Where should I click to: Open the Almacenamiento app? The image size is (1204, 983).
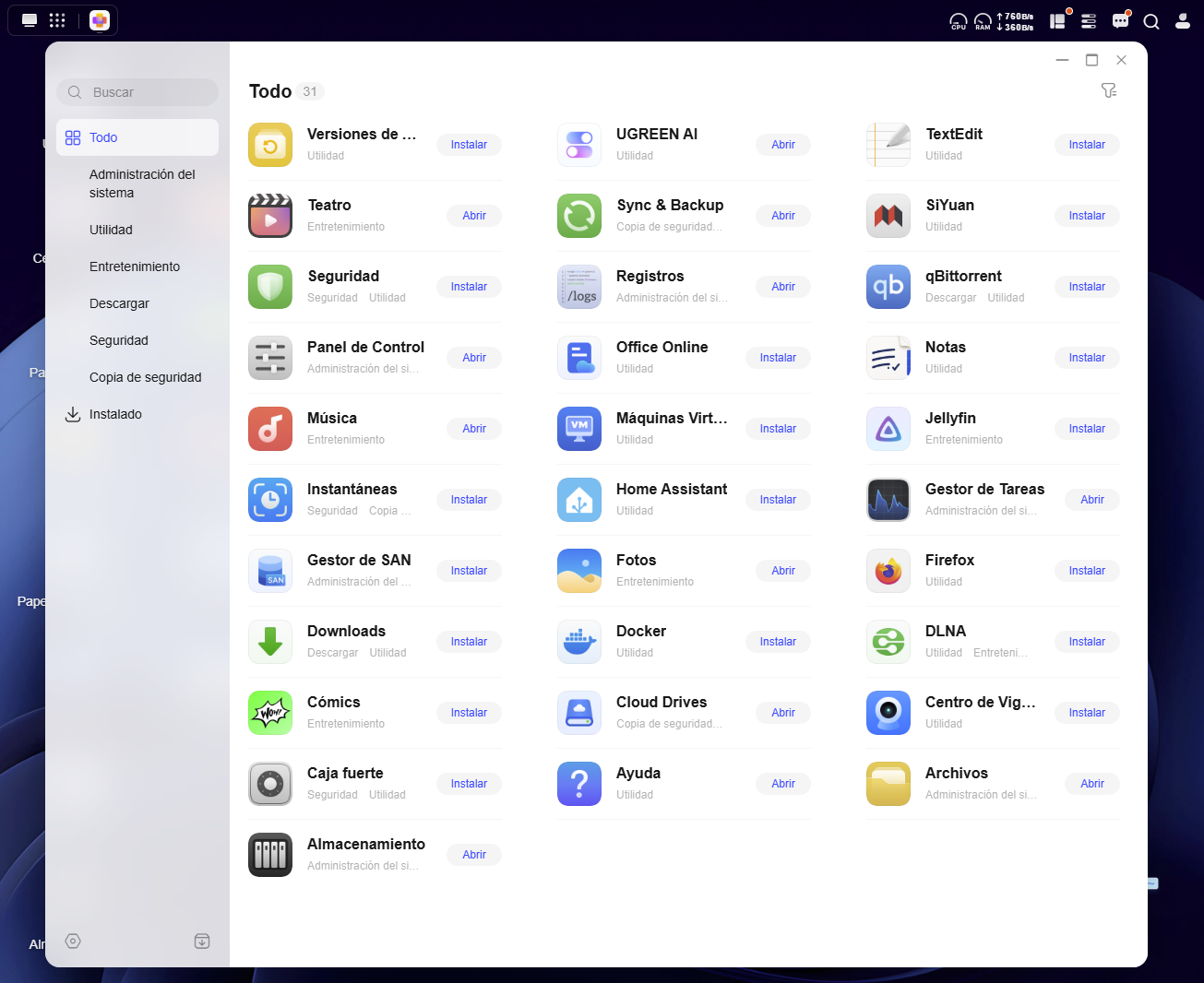pos(474,855)
